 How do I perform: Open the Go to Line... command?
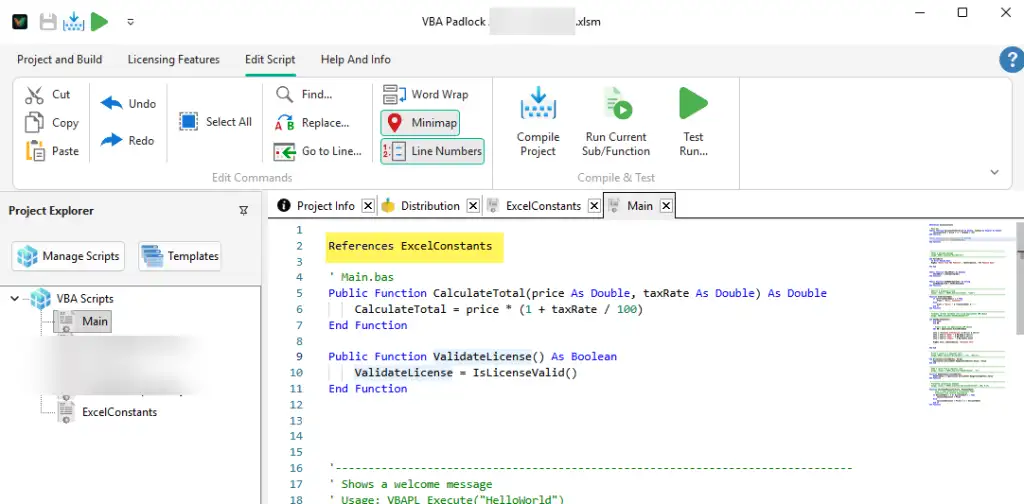[318, 151]
